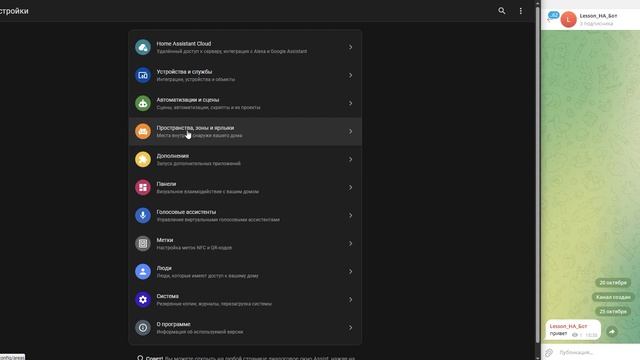Click the Система gear icon

[143, 300]
